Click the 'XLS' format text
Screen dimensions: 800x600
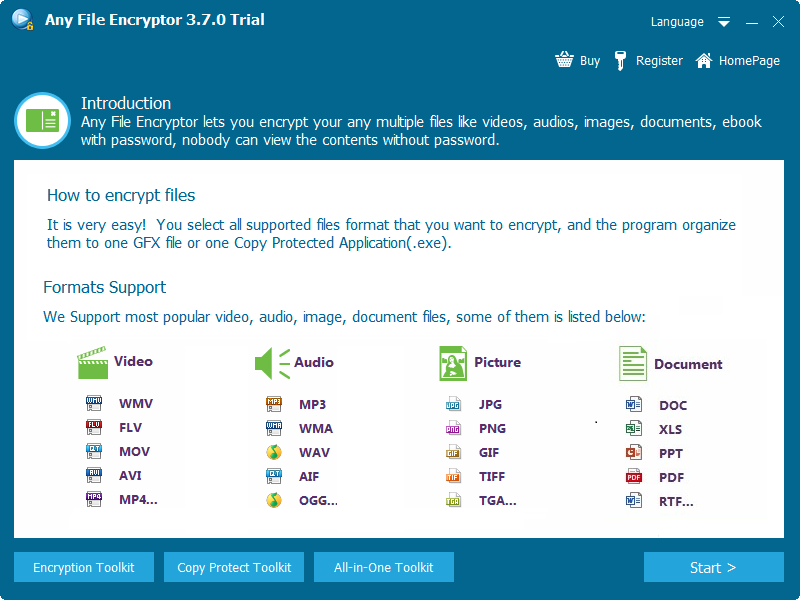click(x=670, y=430)
